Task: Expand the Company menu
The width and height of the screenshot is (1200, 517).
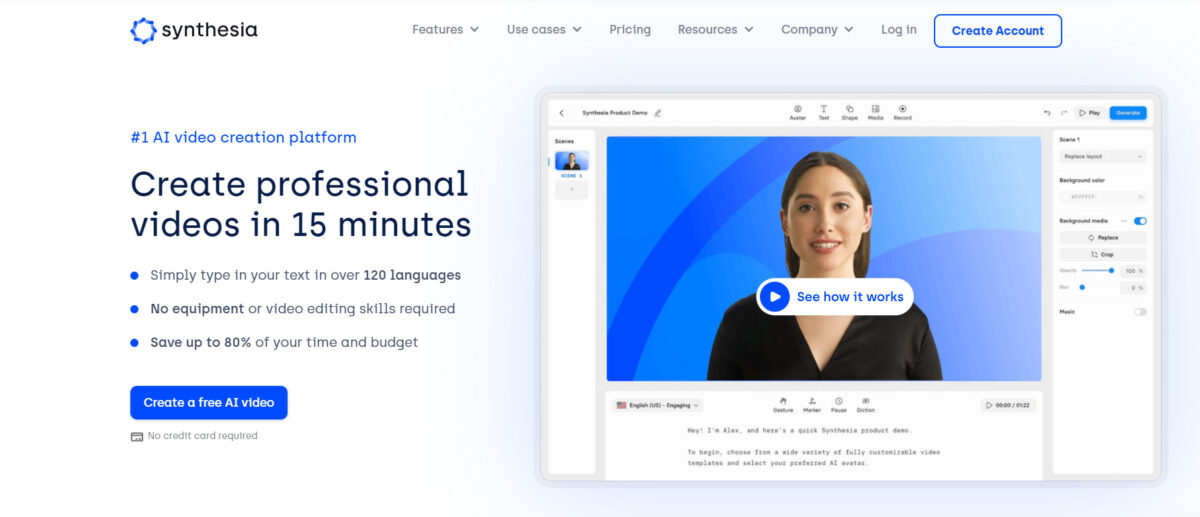Action: click(x=817, y=30)
